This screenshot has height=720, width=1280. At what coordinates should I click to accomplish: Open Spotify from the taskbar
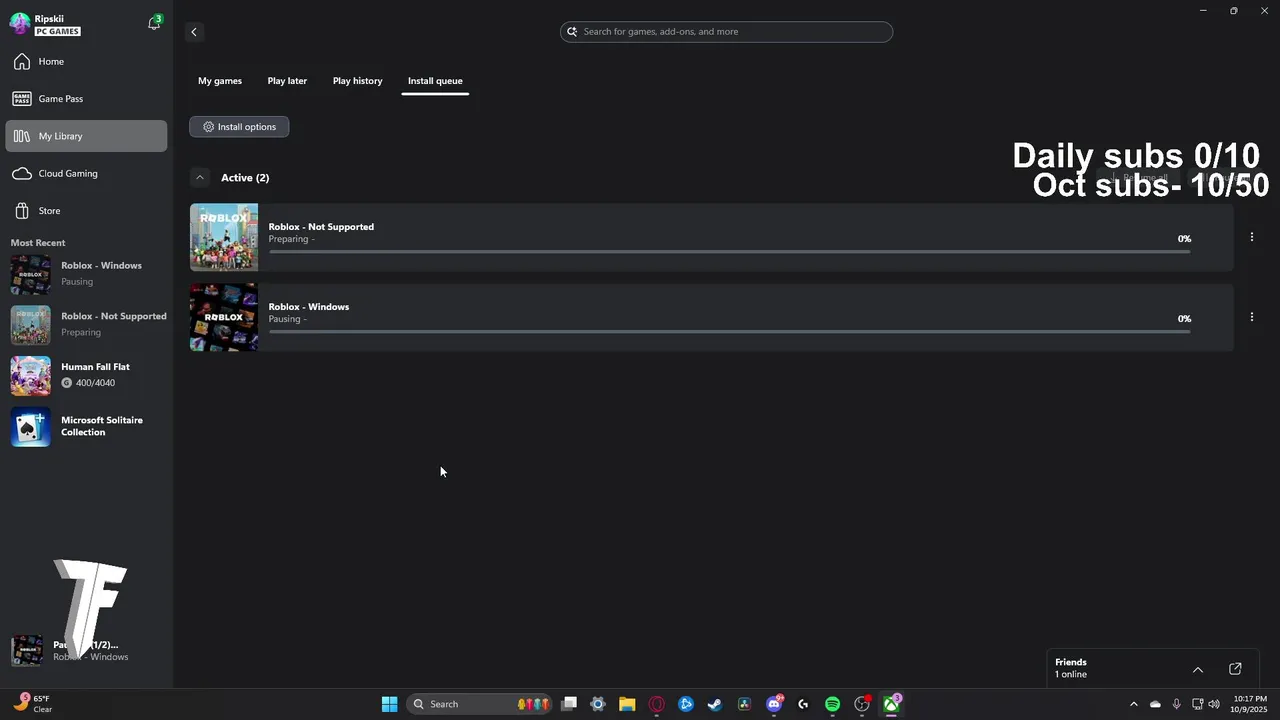click(x=832, y=704)
